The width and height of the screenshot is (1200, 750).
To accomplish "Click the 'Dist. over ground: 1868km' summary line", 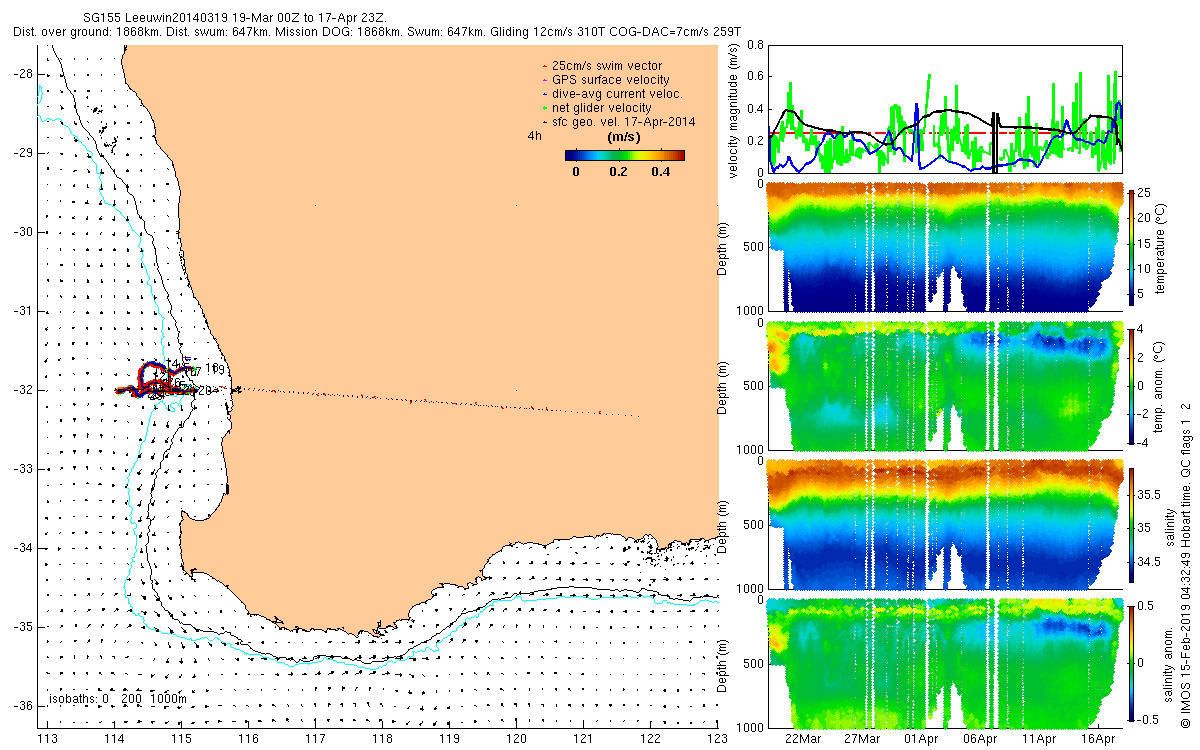I will coord(378,32).
